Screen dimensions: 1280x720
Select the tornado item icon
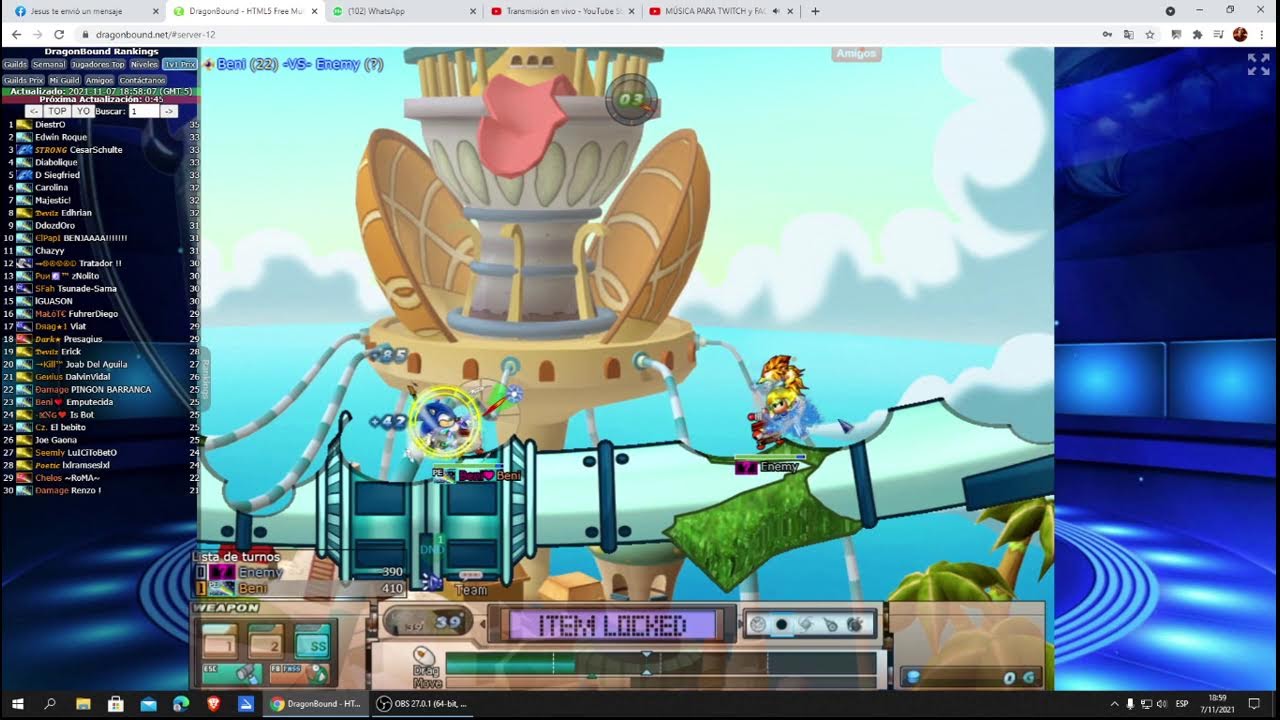[x=806, y=625]
